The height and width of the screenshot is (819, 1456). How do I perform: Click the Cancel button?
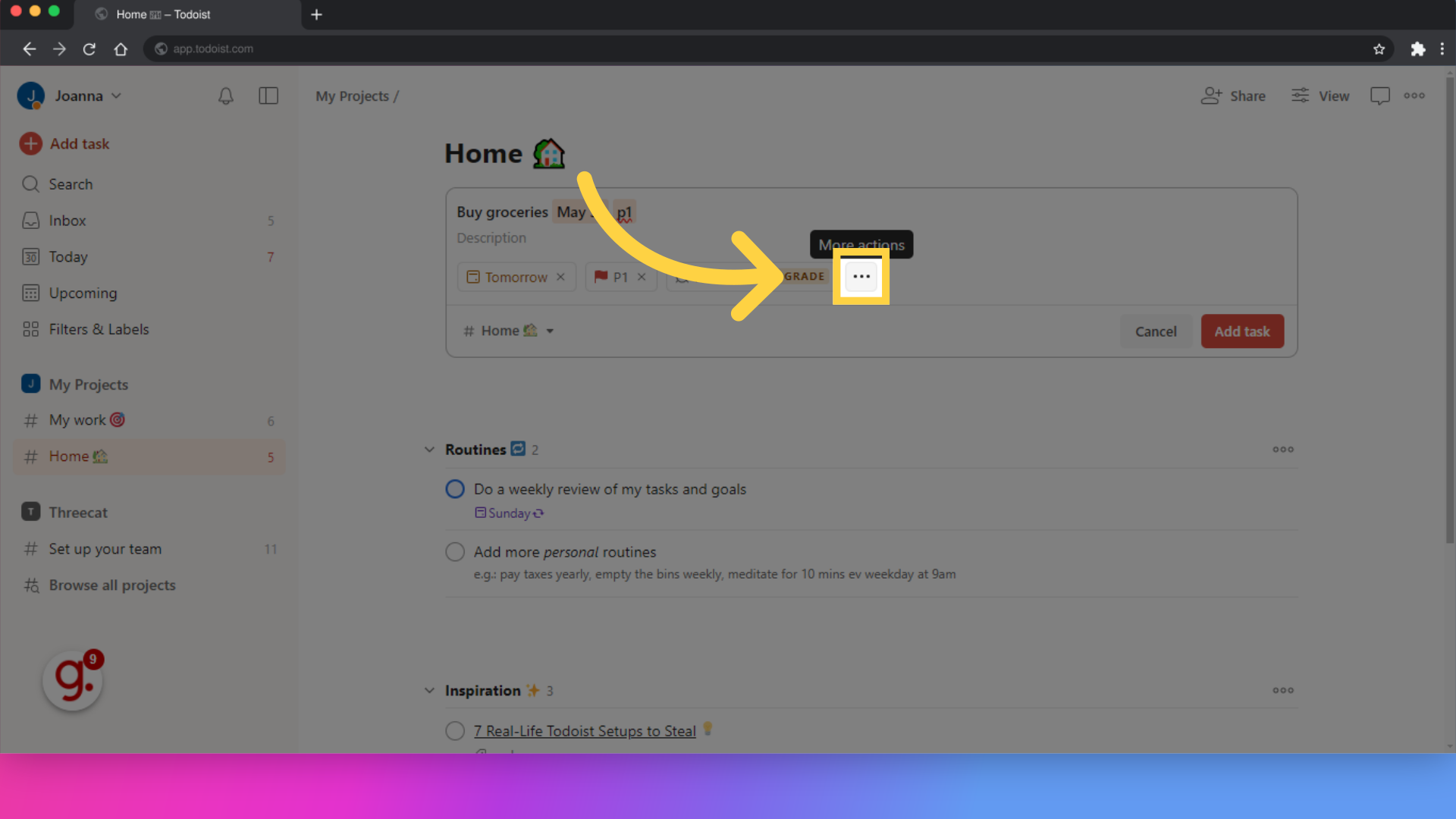click(1155, 331)
